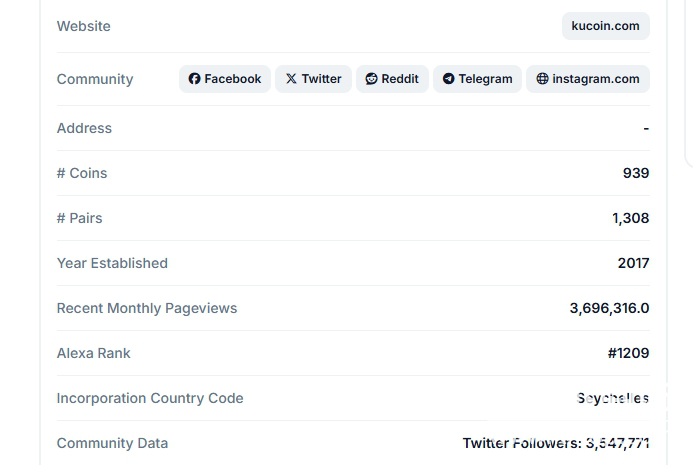Click the globe icon beside instagram.com

[x=542, y=79]
